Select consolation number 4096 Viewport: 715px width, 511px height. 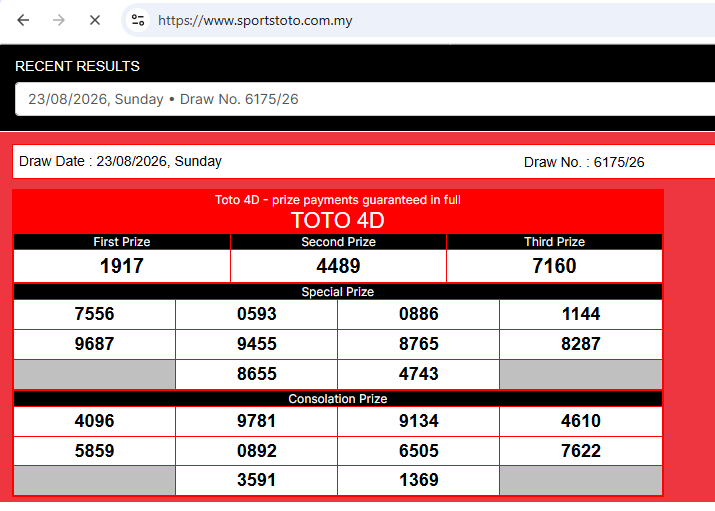94,421
